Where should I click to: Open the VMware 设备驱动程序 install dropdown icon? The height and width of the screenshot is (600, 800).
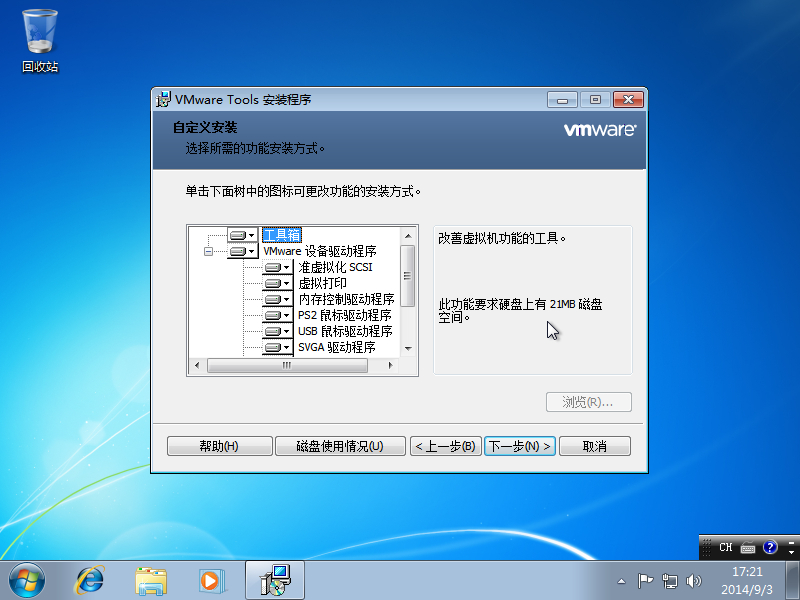point(242,252)
